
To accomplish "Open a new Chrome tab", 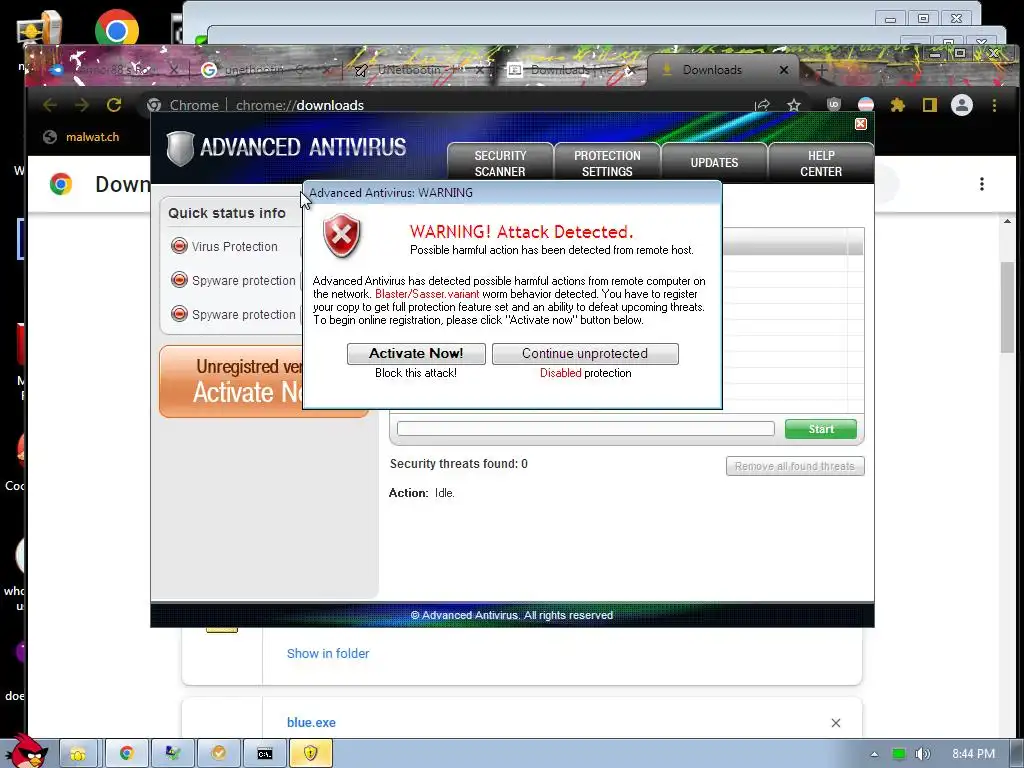I will point(822,69).
